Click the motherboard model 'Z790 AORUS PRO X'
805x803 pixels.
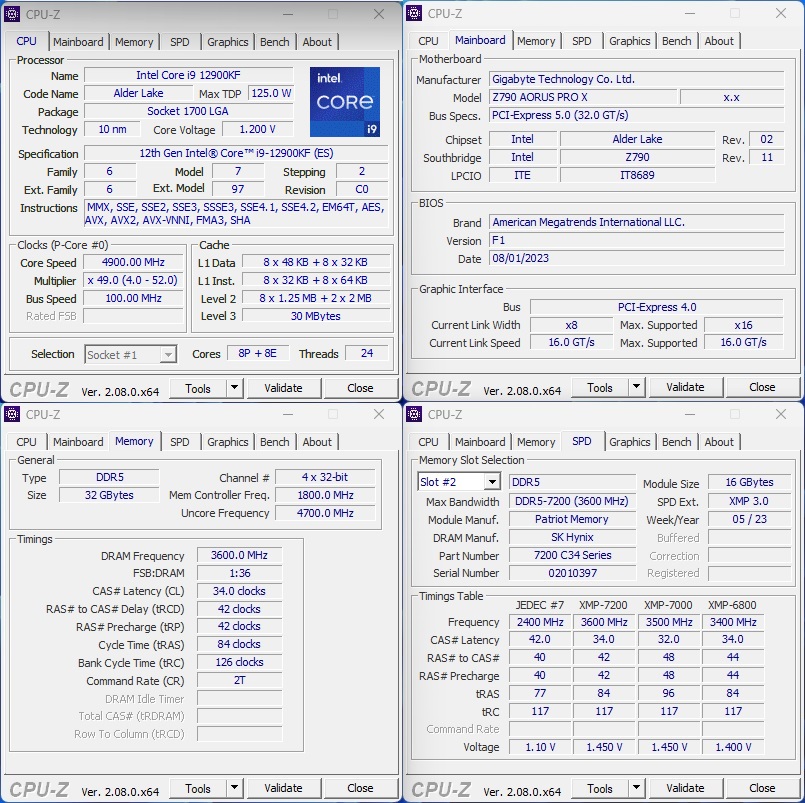[x=583, y=97]
